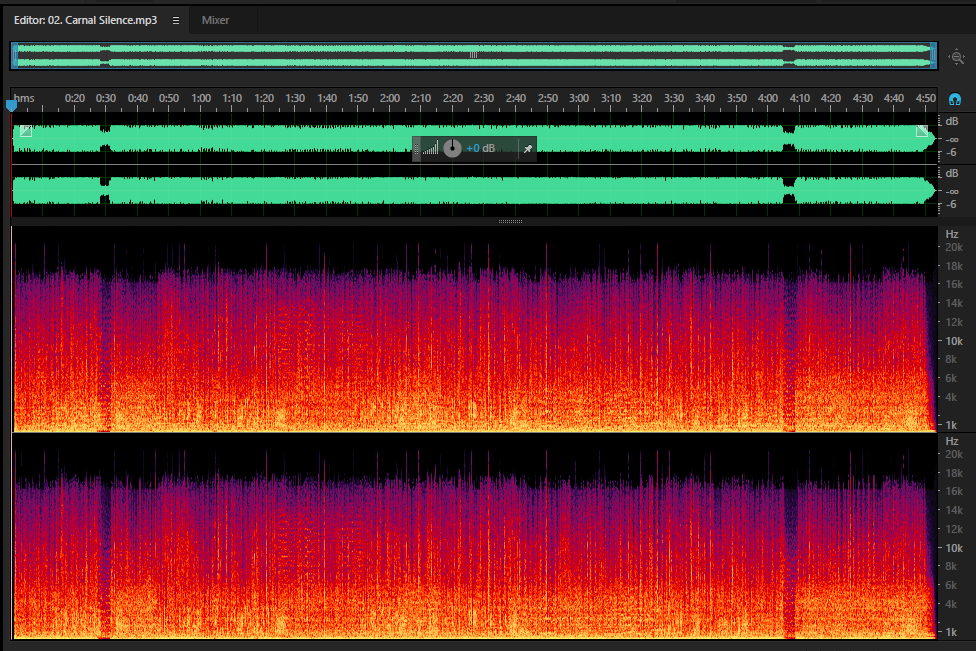Click the 3:00 mark on the time ruler

tap(579, 98)
